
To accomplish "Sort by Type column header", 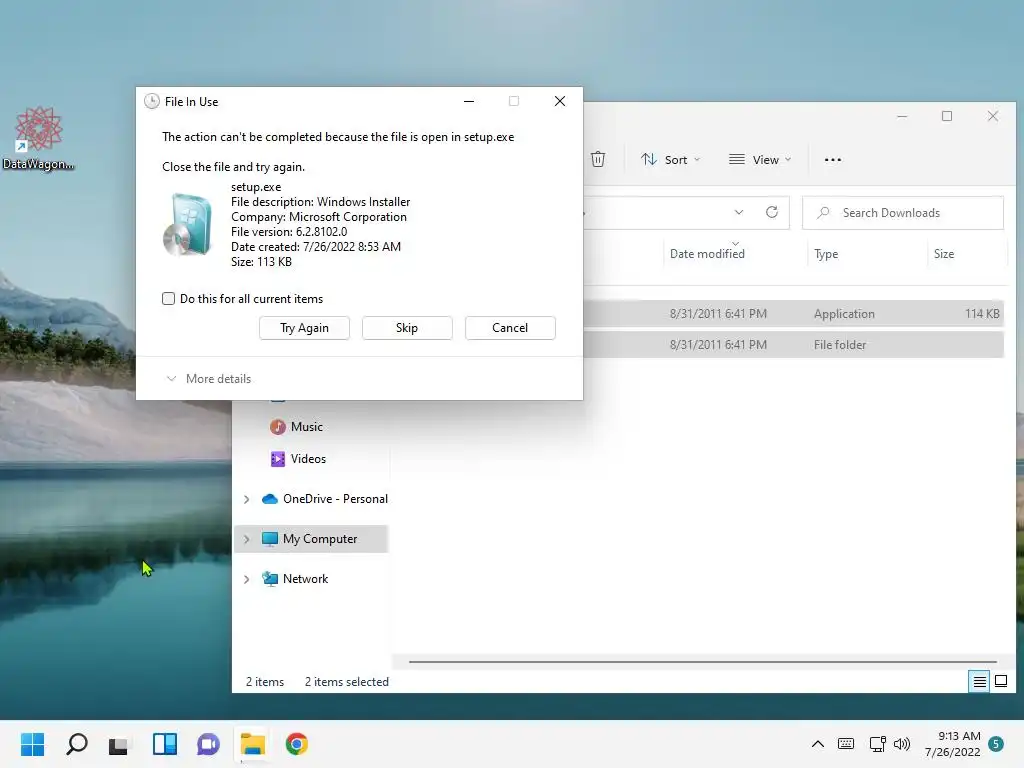I will [826, 254].
